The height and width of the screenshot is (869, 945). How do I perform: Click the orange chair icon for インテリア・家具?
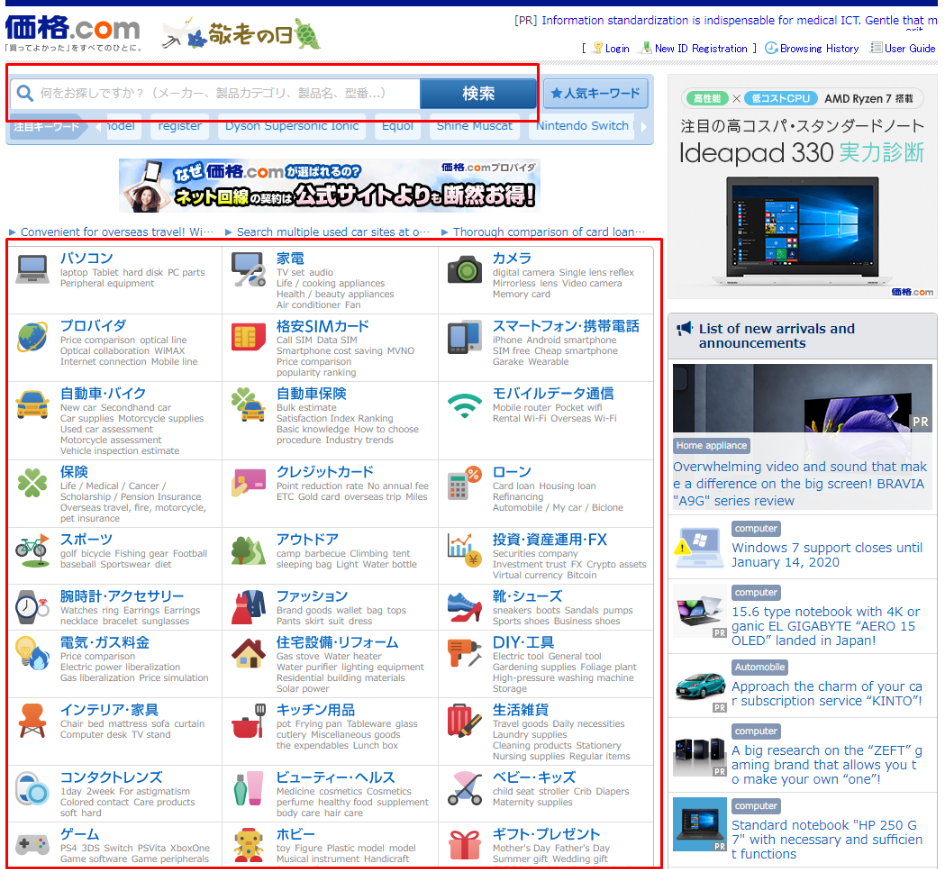33,721
